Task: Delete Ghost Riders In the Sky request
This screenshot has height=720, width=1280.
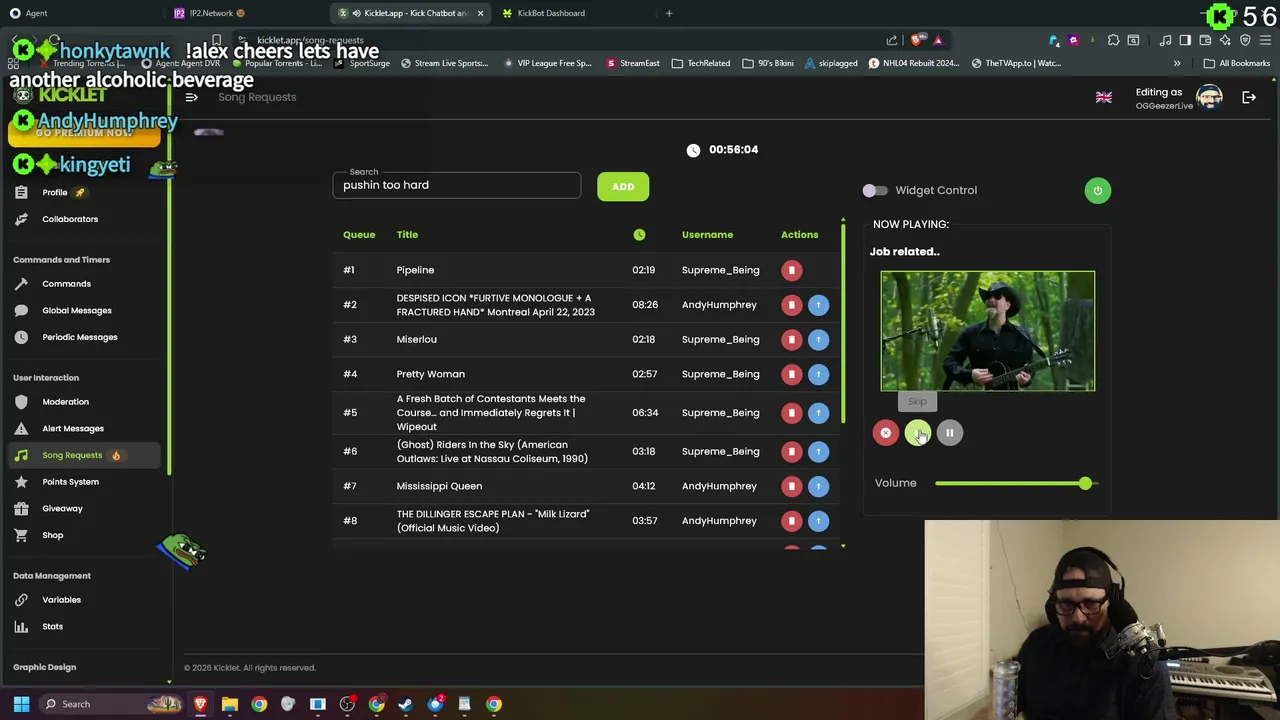Action: coord(791,451)
